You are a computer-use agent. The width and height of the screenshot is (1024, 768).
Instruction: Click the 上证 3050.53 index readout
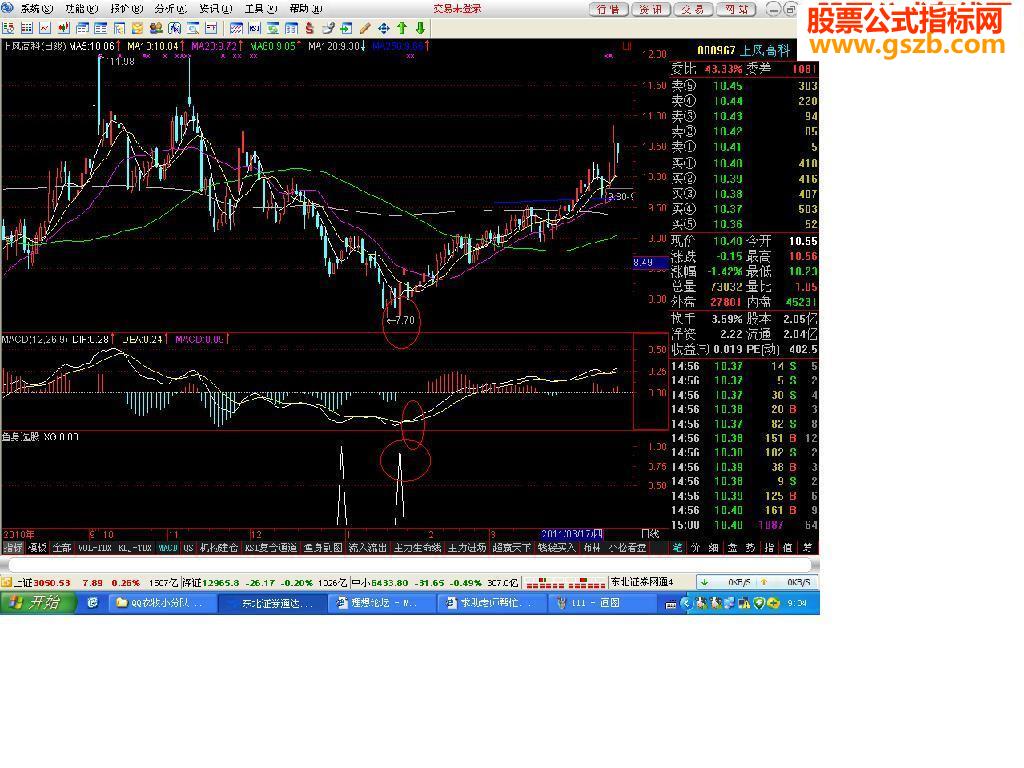click(x=42, y=582)
